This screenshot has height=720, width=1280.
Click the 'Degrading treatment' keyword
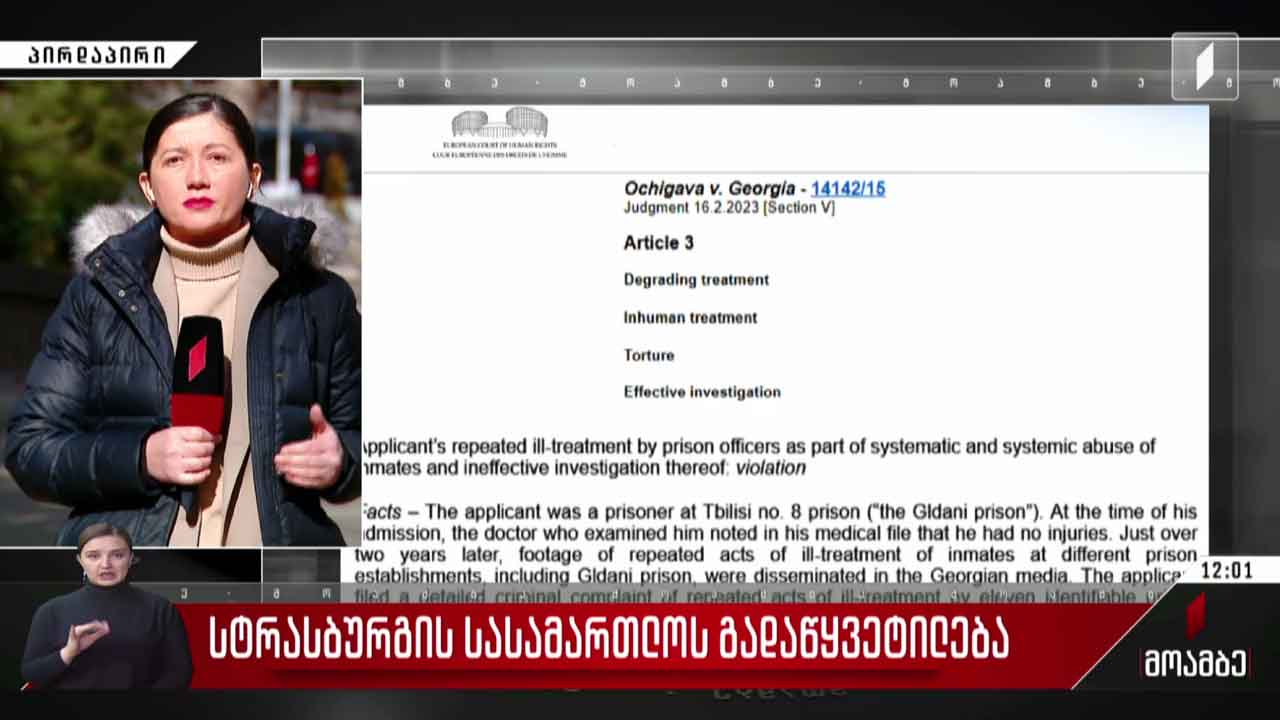[x=696, y=280]
